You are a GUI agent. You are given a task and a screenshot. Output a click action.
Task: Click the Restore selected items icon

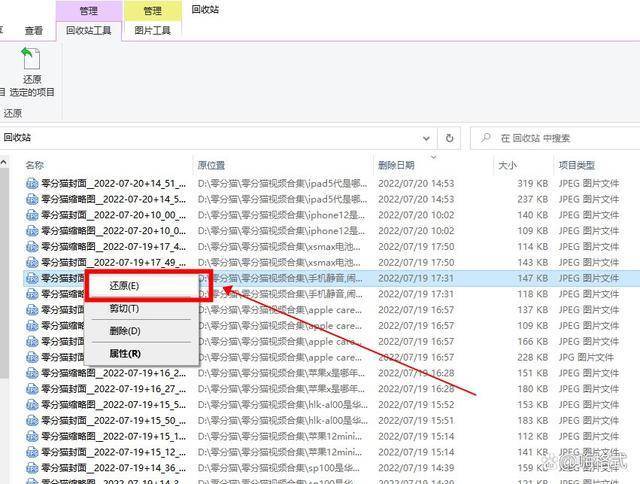coord(31,59)
